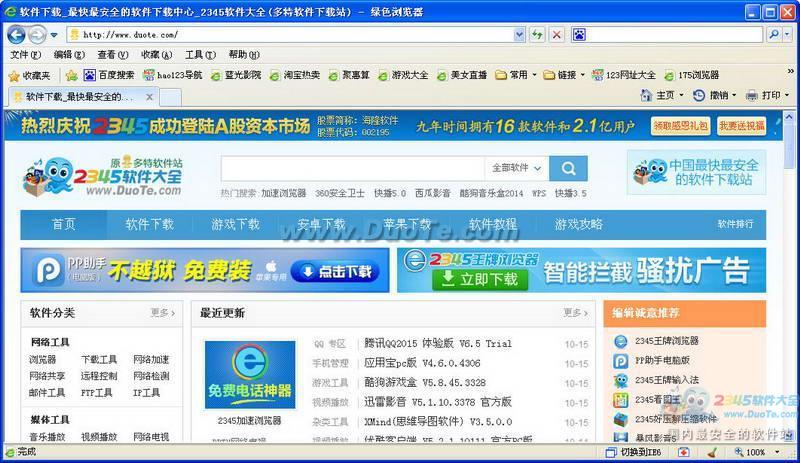The image size is (800, 463).
Task: Select the 游戏攻略 navigation tab
Action: [579, 225]
